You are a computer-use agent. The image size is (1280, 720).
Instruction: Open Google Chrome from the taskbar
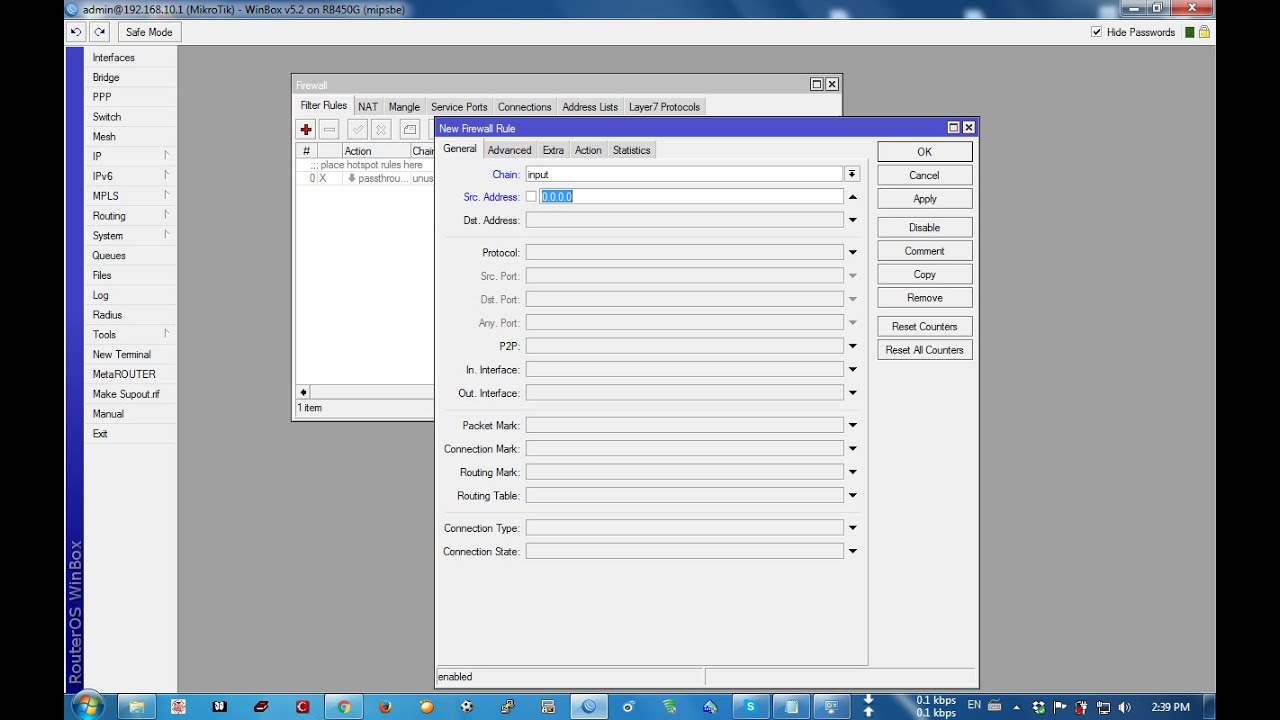pos(344,706)
